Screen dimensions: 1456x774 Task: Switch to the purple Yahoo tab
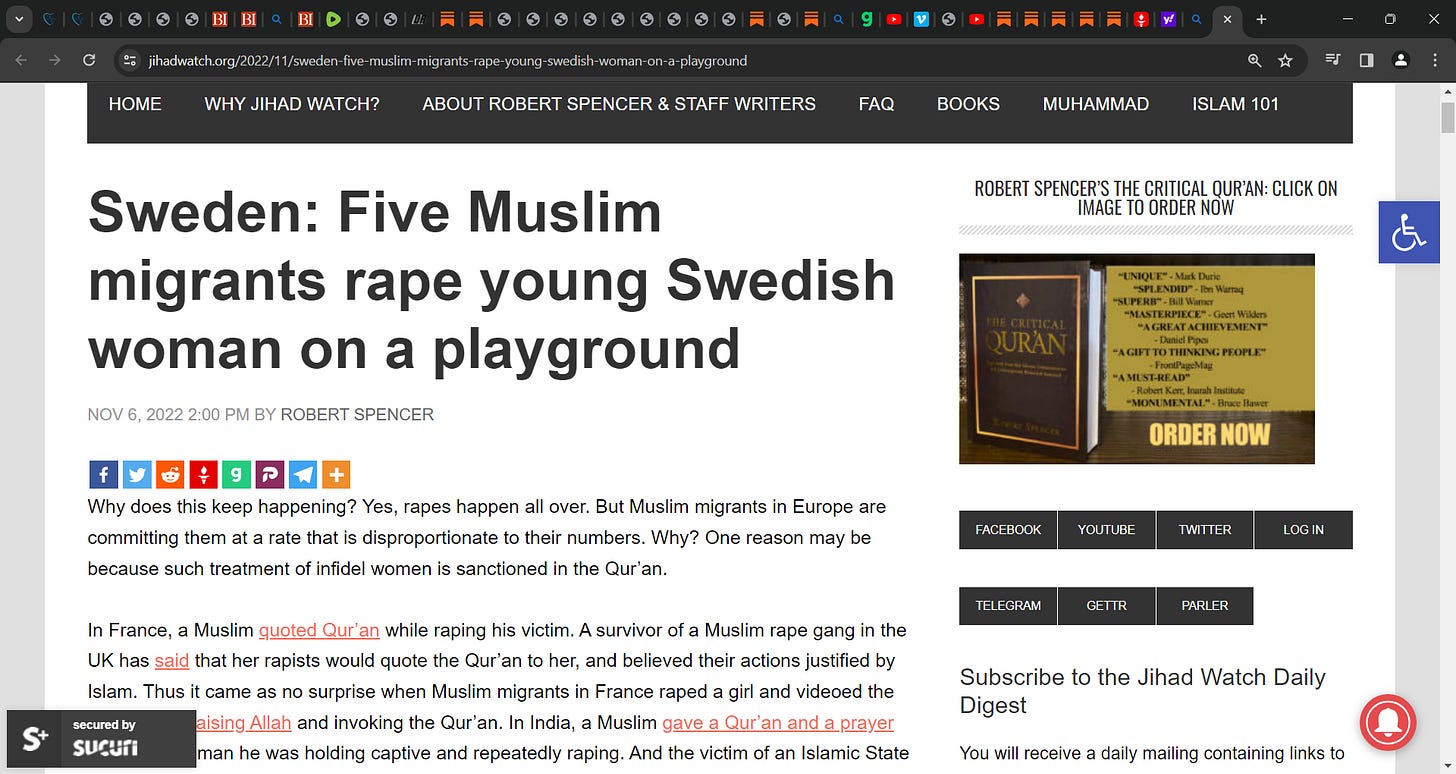pos(1168,19)
